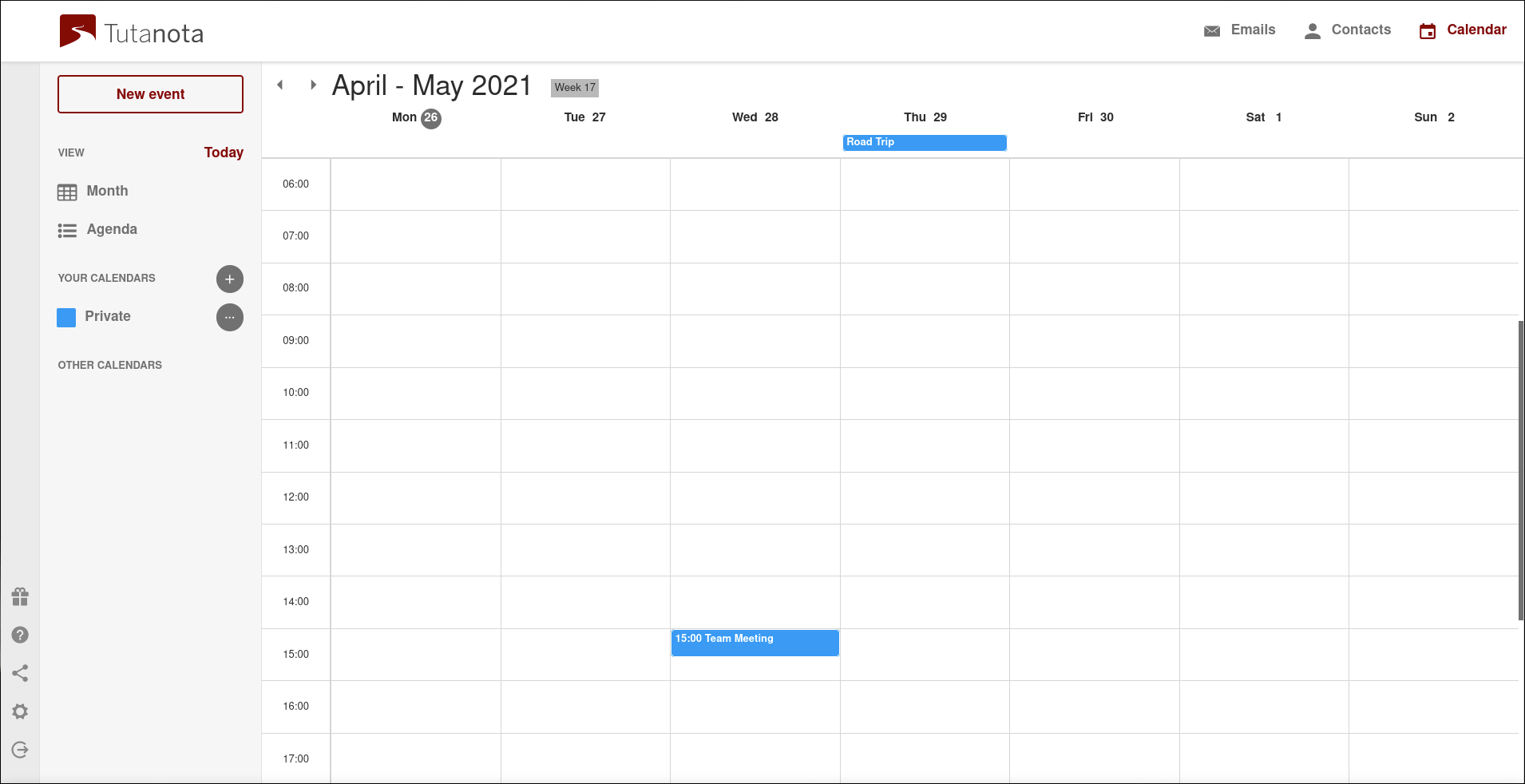Viewport: 1525px width, 784px height.
Task: Click the April - May 2021 title
Action: [432, 85]
